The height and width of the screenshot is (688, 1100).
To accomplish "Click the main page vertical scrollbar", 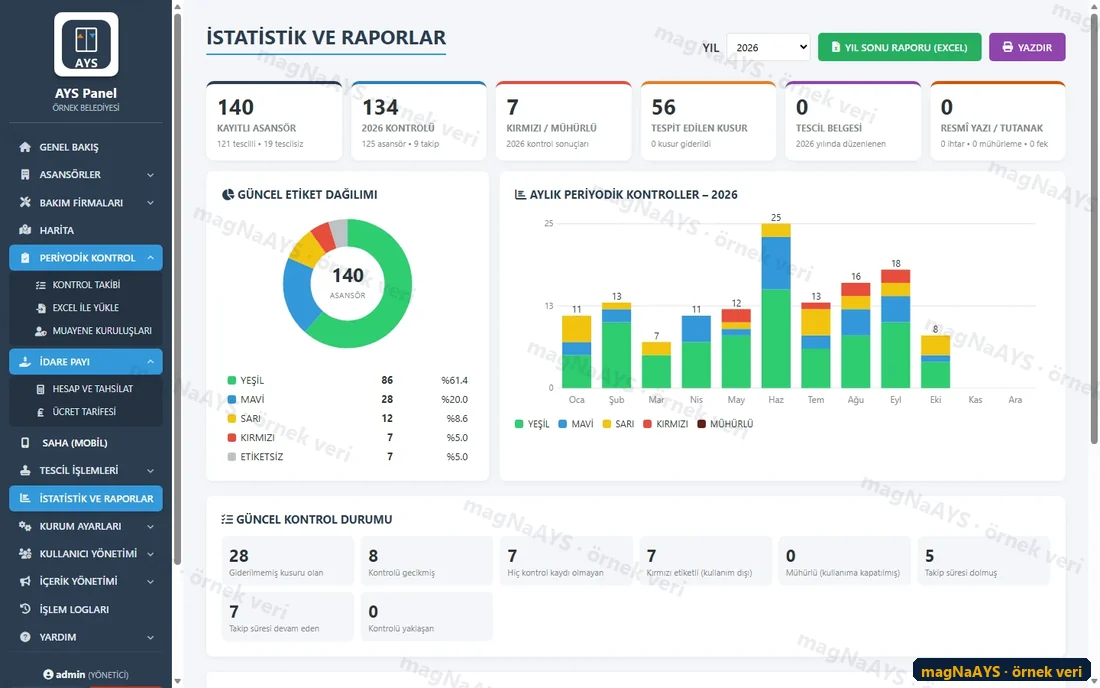I will click(1094, 231).
